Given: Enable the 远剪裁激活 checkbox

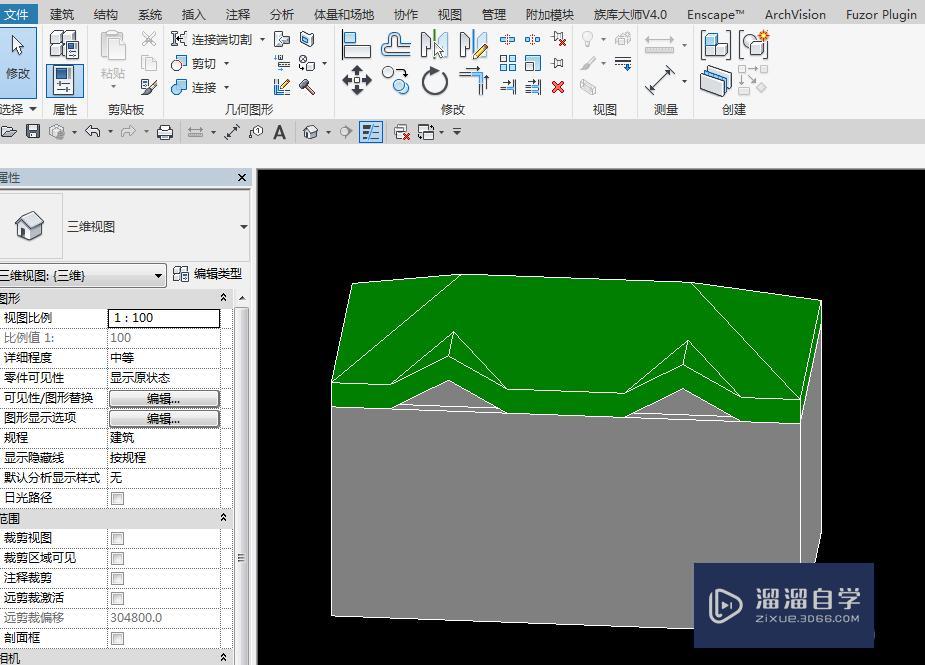Looking at the screenshot, I should click(117, 598).
